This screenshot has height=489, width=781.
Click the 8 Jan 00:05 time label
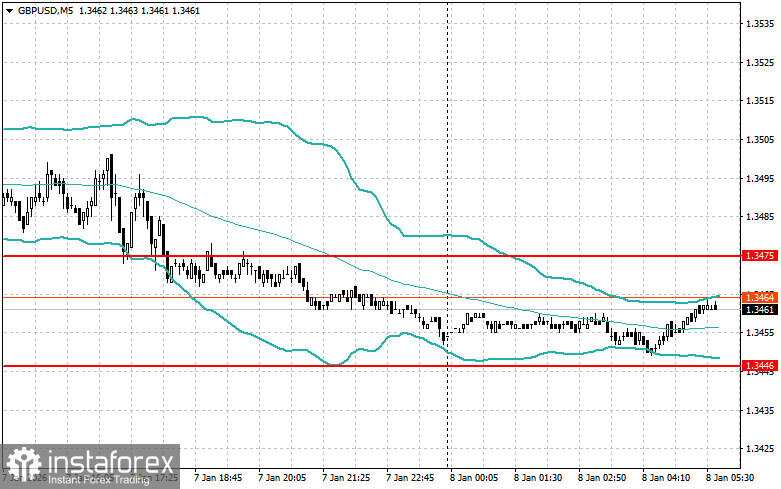pos(474,478)
